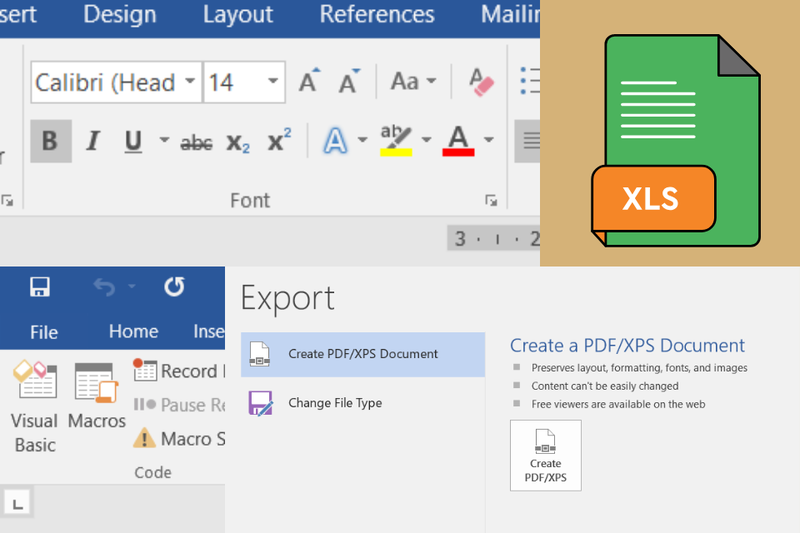Decrease font size icon
This screenshot has width=800, height=533.
[x=349, y=82]
